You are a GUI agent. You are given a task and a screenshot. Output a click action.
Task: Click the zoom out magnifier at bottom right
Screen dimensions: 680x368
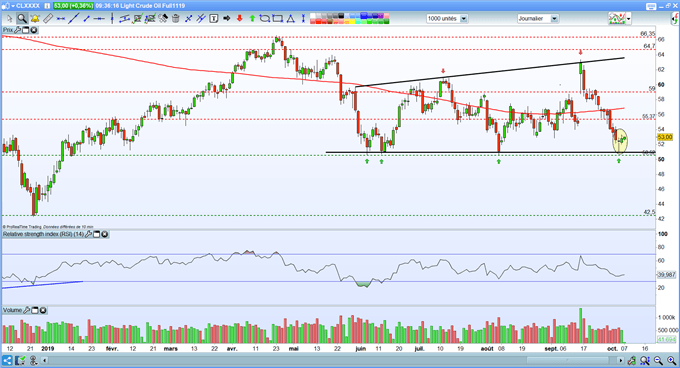(658, 360)
